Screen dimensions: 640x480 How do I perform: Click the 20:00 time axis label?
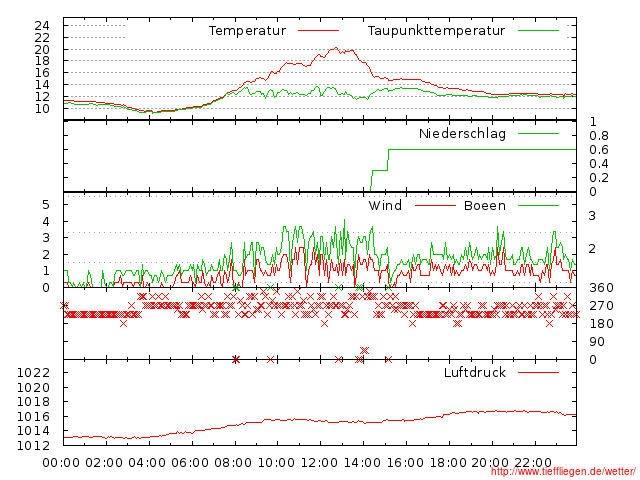(x=490, y=463)
